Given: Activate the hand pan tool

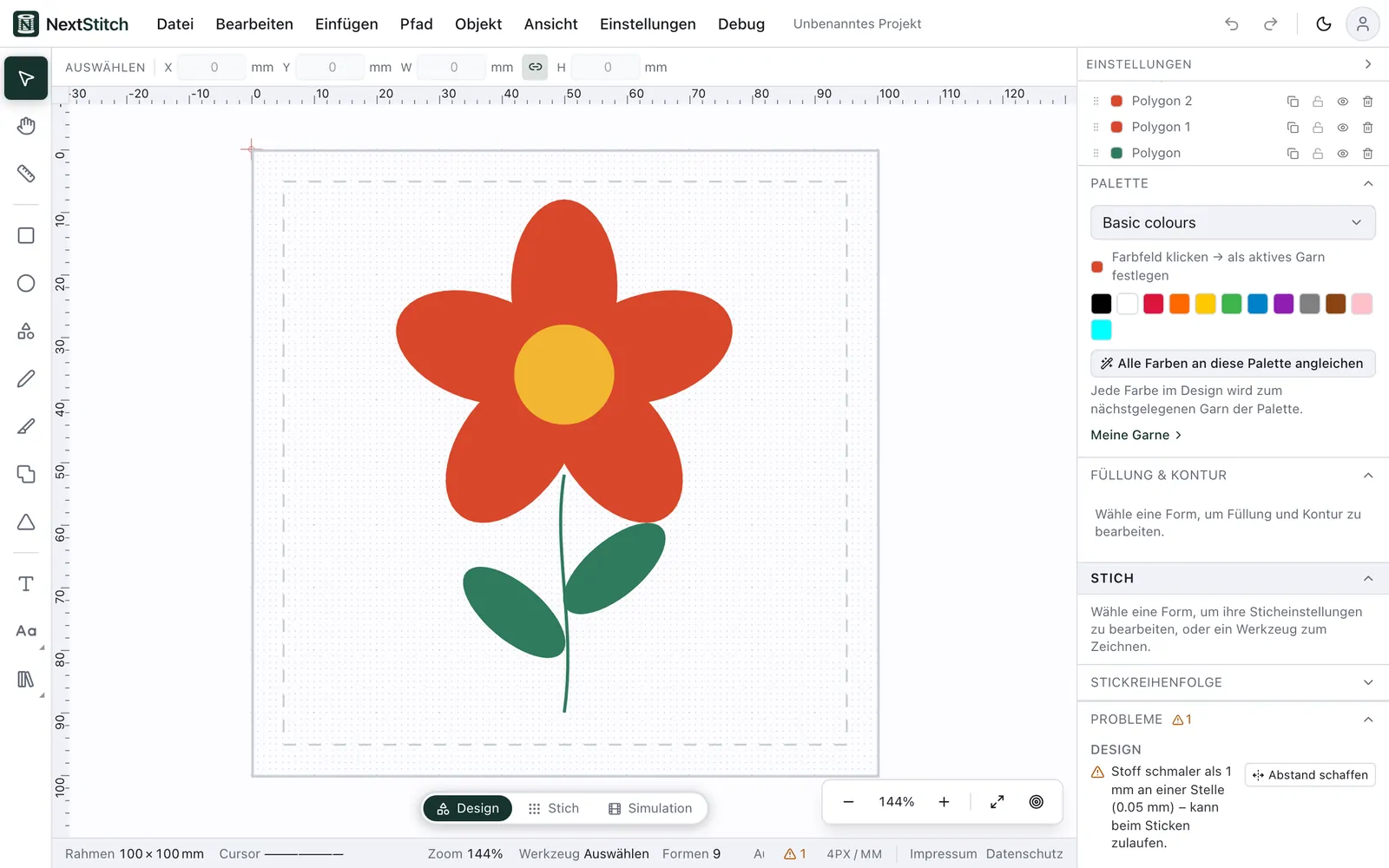Looking at the screenshot, I should [x=26, y=127].
